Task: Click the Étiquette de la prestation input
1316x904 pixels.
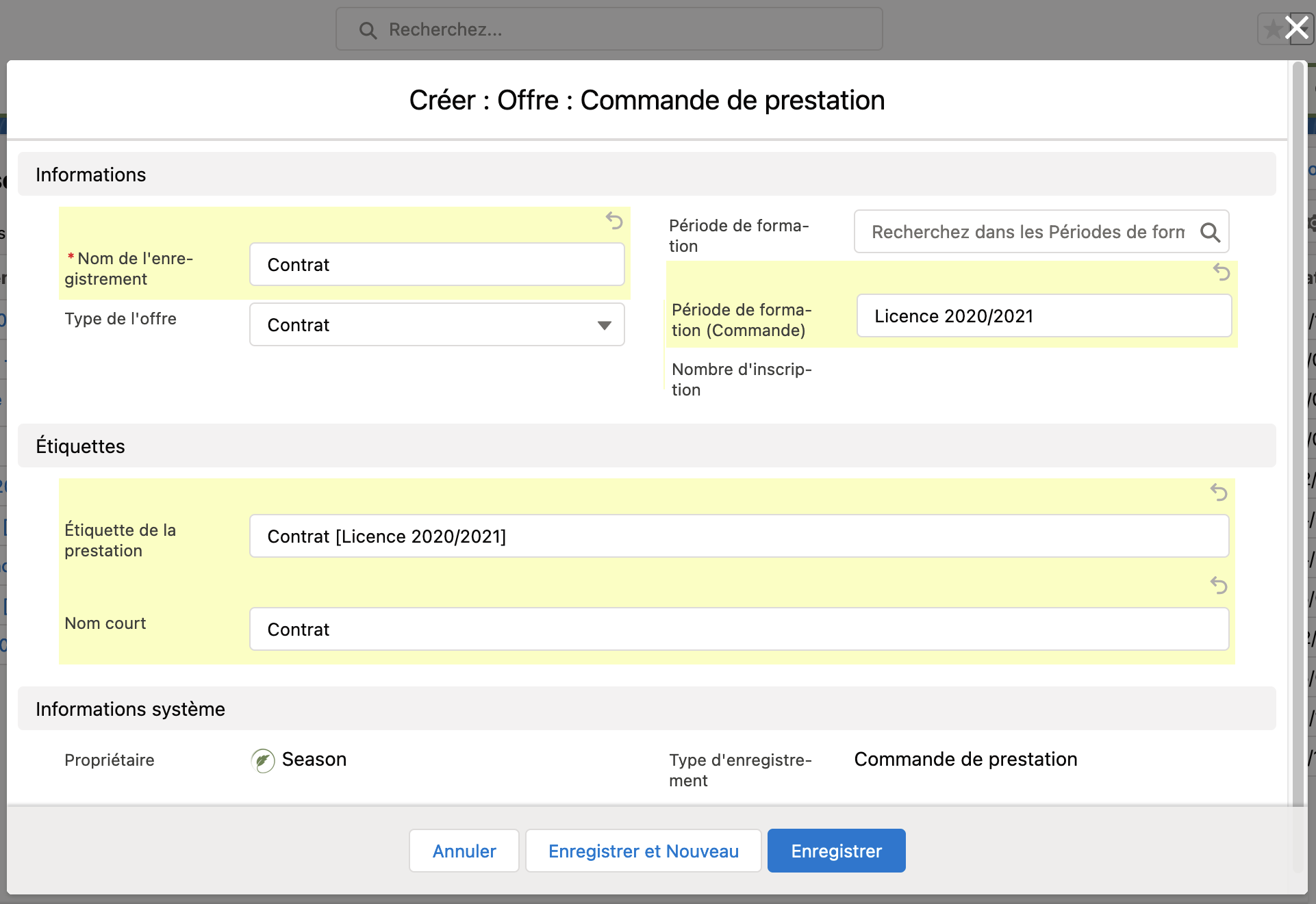Action: [x=738, y=537]
